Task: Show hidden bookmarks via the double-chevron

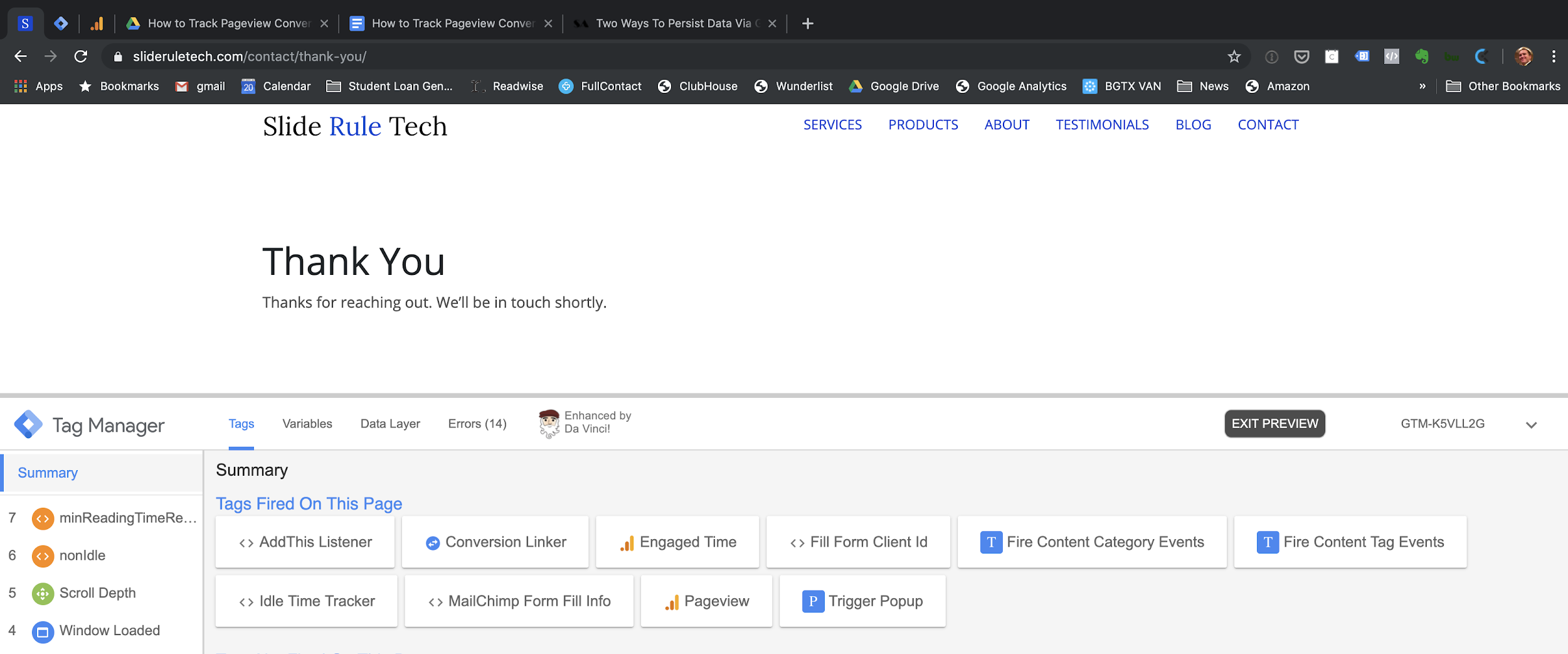Action: pos(1422,87)
